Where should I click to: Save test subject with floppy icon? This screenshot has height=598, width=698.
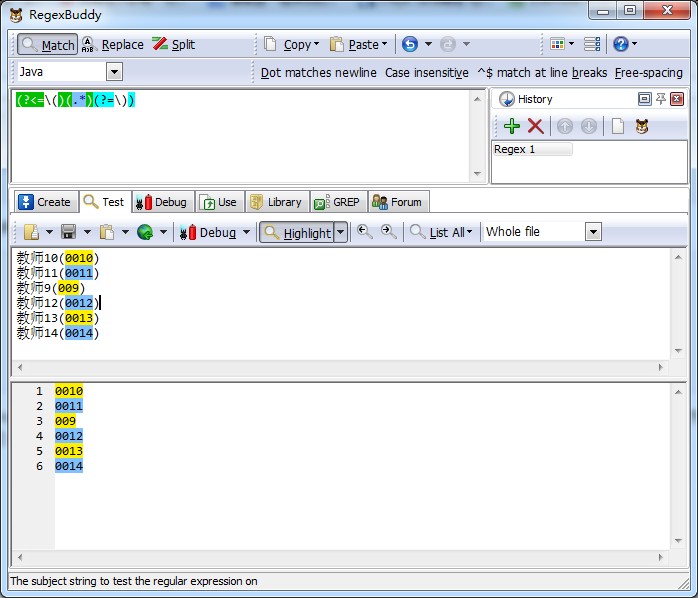click(69, 232)
